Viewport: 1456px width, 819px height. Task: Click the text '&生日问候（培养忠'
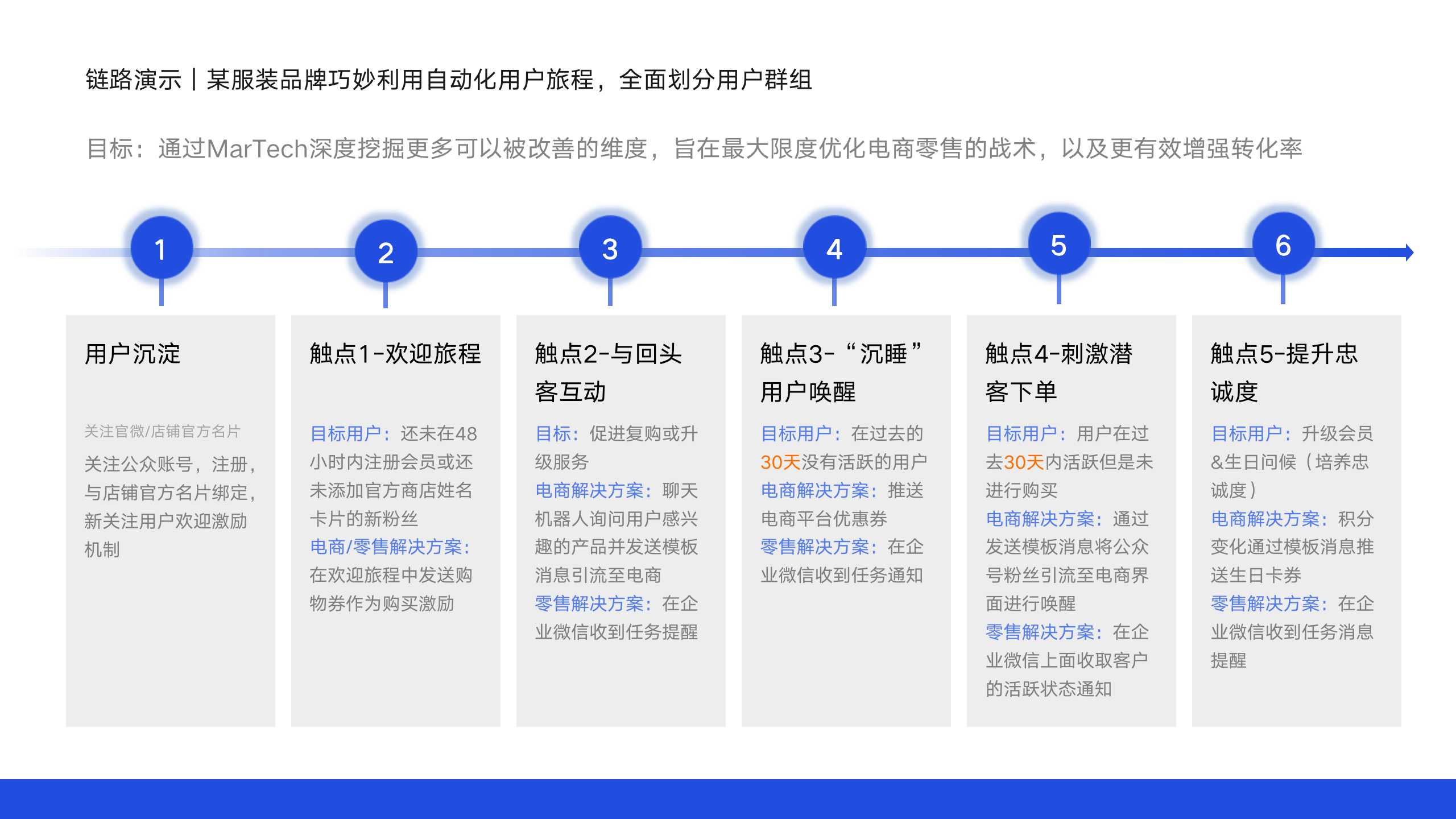click(x=1290, y=462)
